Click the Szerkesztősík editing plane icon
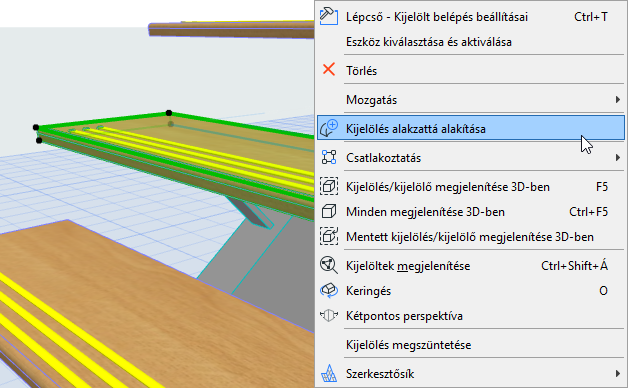This screenshot has height=388, width=628. coord(329,373)
